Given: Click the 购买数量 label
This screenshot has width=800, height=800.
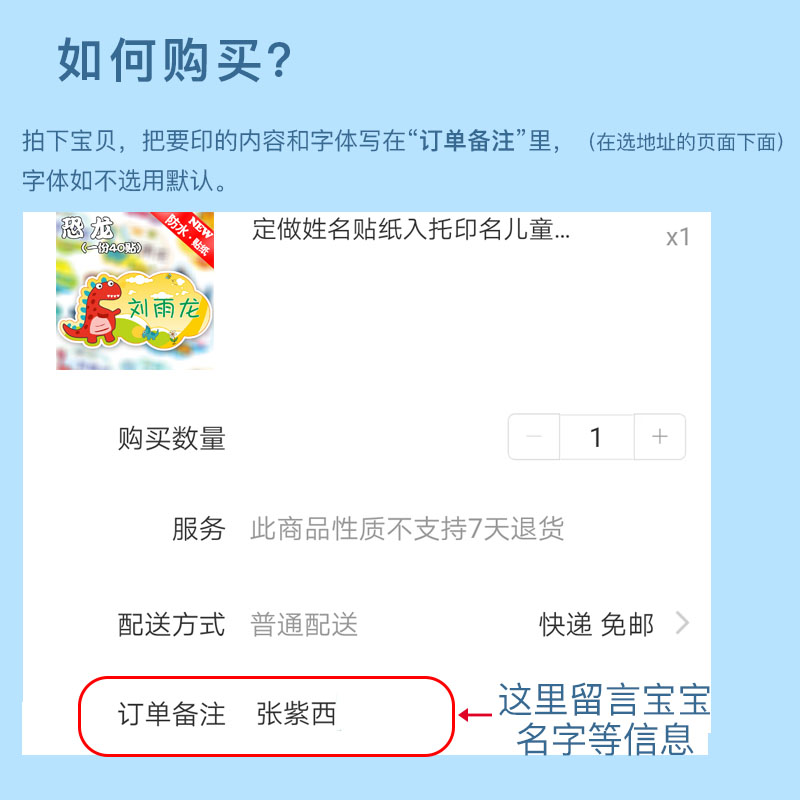Looking at the screenshot, I should tap(171, 438).
